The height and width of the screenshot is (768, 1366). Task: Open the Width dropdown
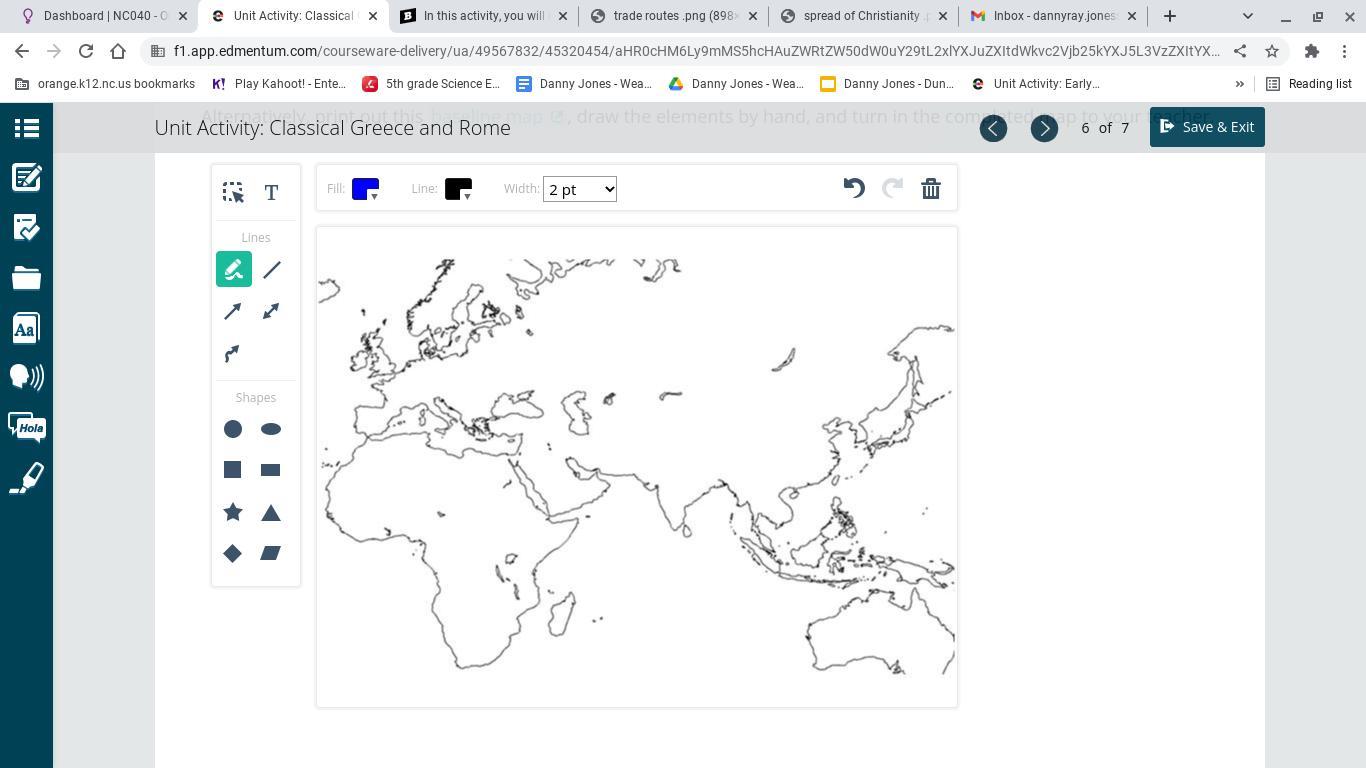pos(580,189)
